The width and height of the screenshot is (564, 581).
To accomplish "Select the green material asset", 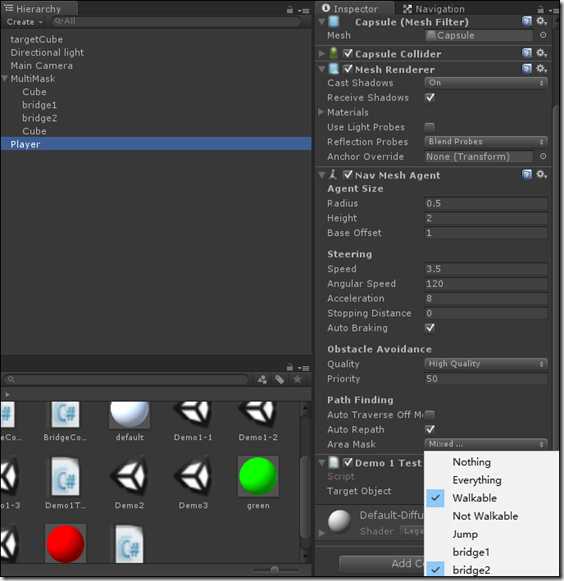I will click(x=258, y=483).
